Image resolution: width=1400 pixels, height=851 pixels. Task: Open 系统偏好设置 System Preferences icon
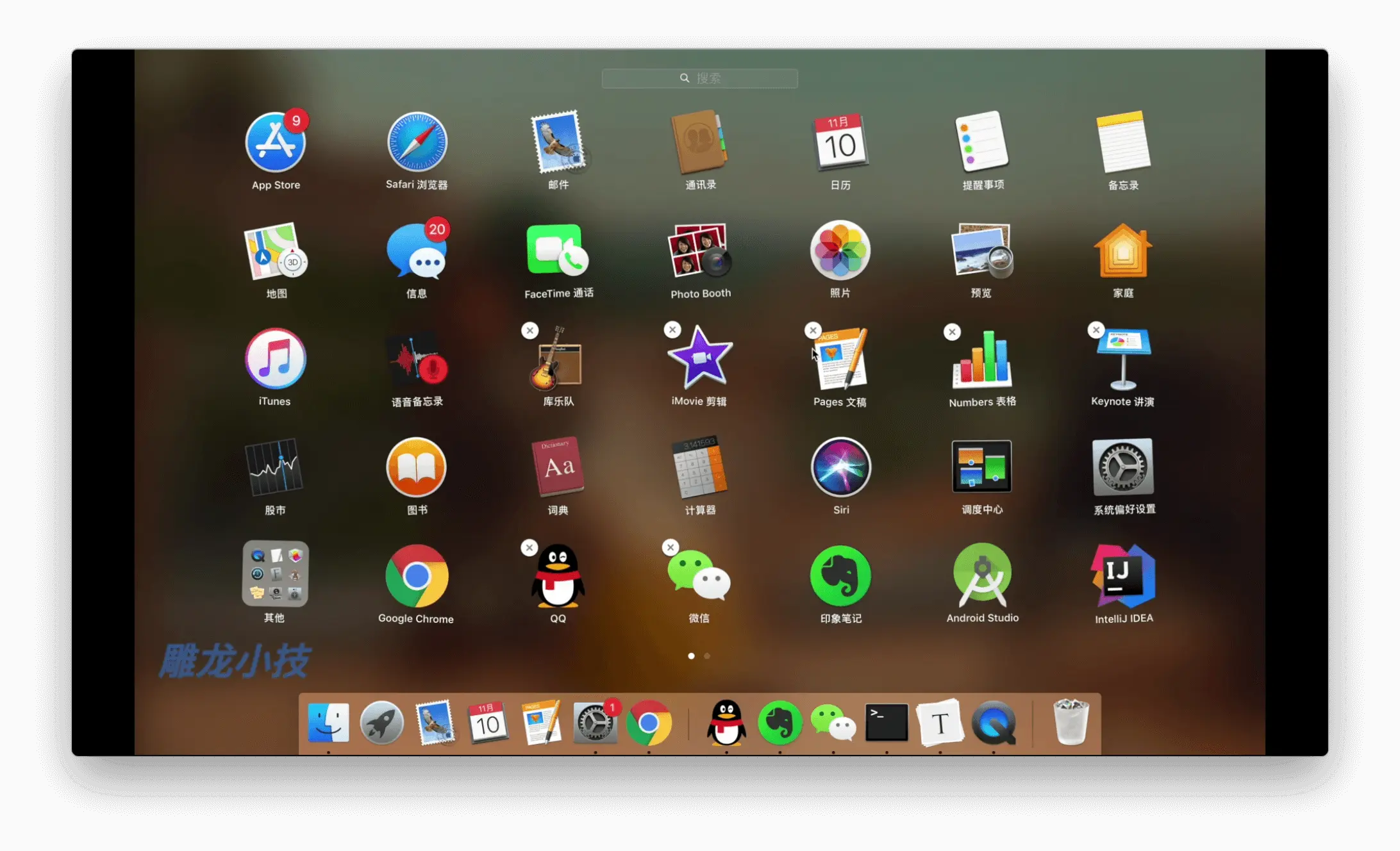[1123, 467]
